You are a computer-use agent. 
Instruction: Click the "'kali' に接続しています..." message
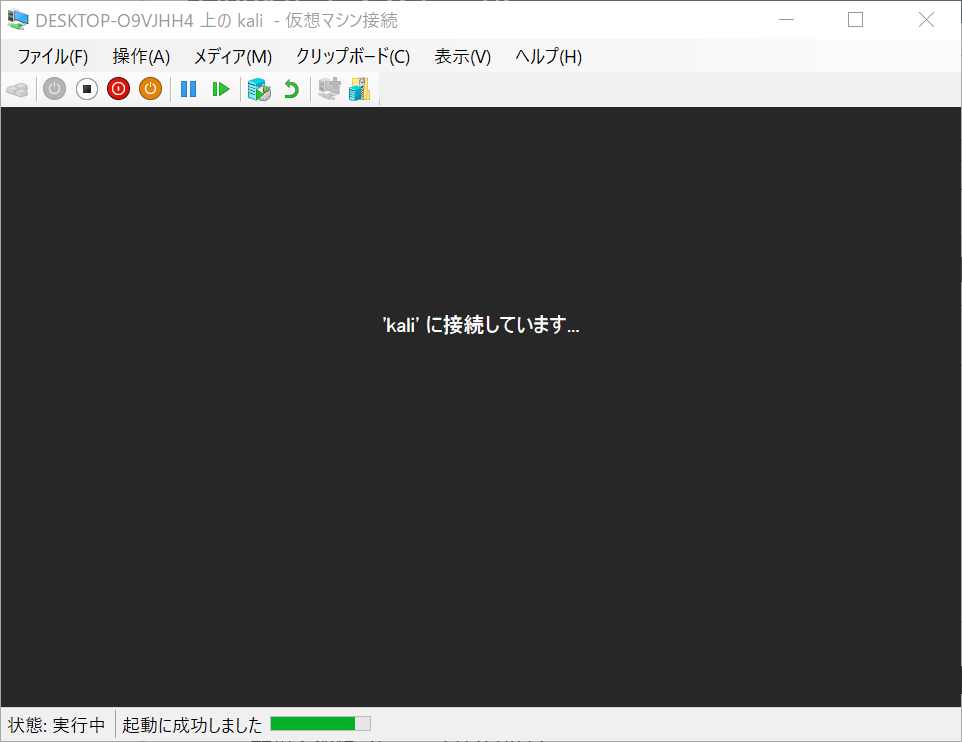tap(481, 325)
